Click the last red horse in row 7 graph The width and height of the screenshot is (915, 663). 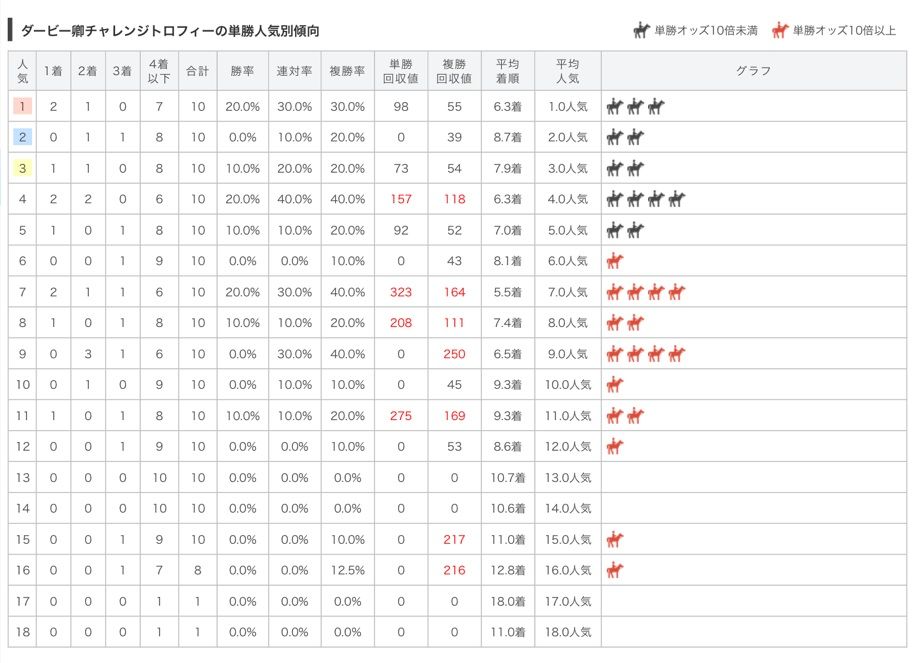(676, 292)
